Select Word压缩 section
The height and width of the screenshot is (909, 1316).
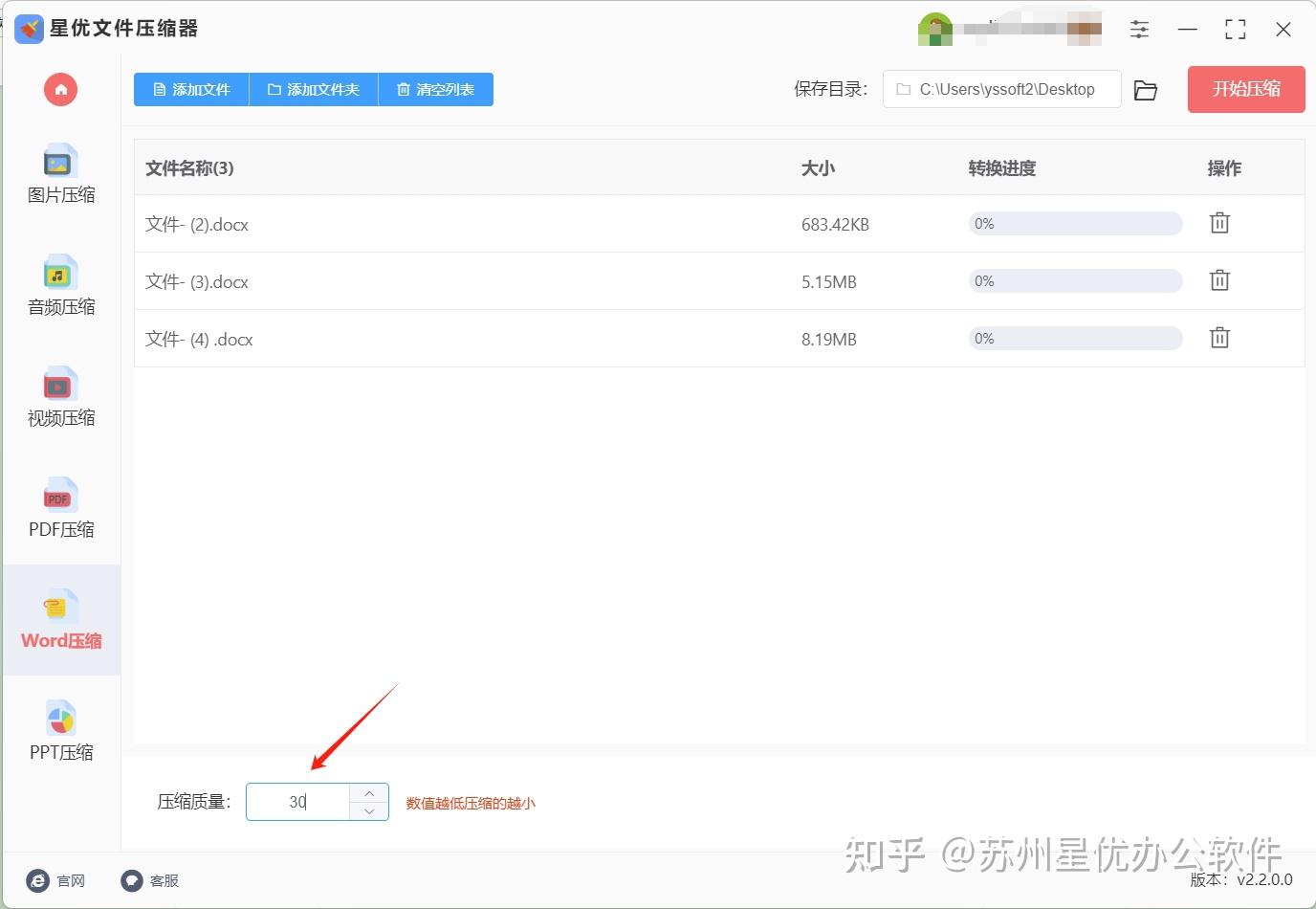61,620
